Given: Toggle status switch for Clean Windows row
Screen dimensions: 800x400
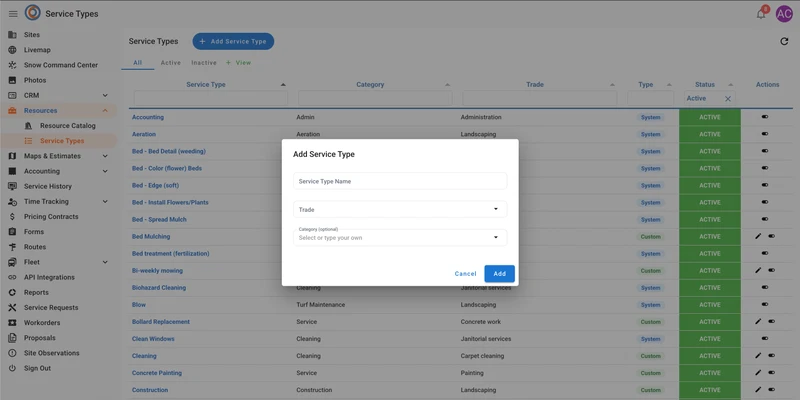Looking at the screenshot, I should (765, 339).
